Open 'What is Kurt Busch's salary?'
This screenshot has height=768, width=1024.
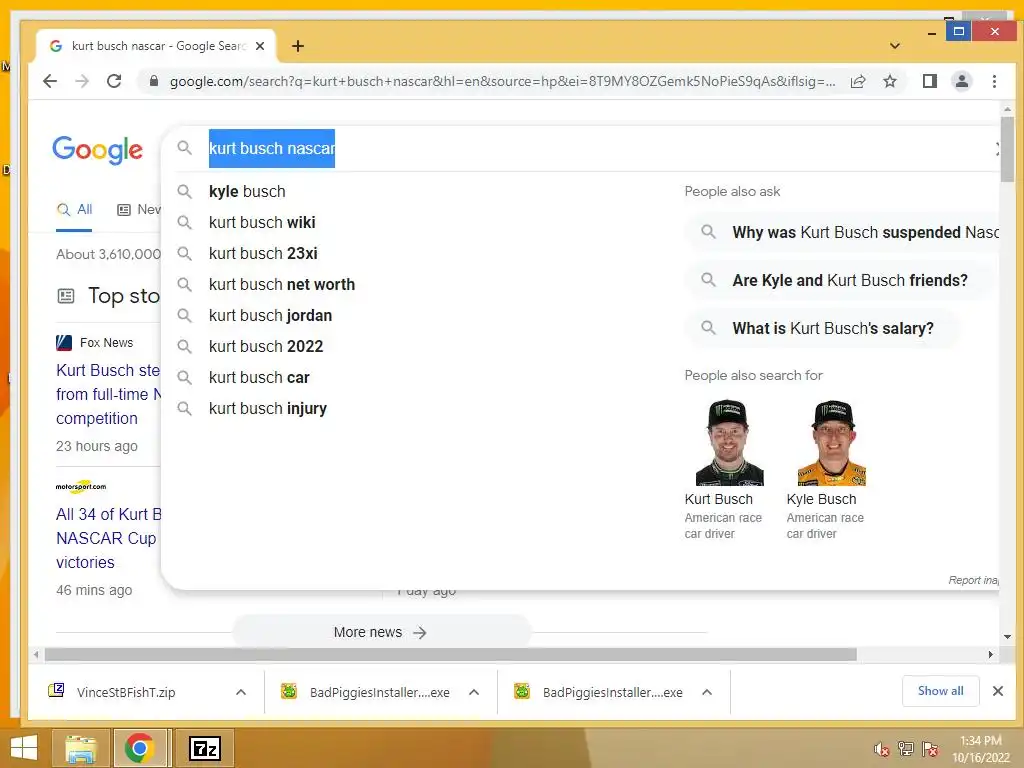coord(823,328)
